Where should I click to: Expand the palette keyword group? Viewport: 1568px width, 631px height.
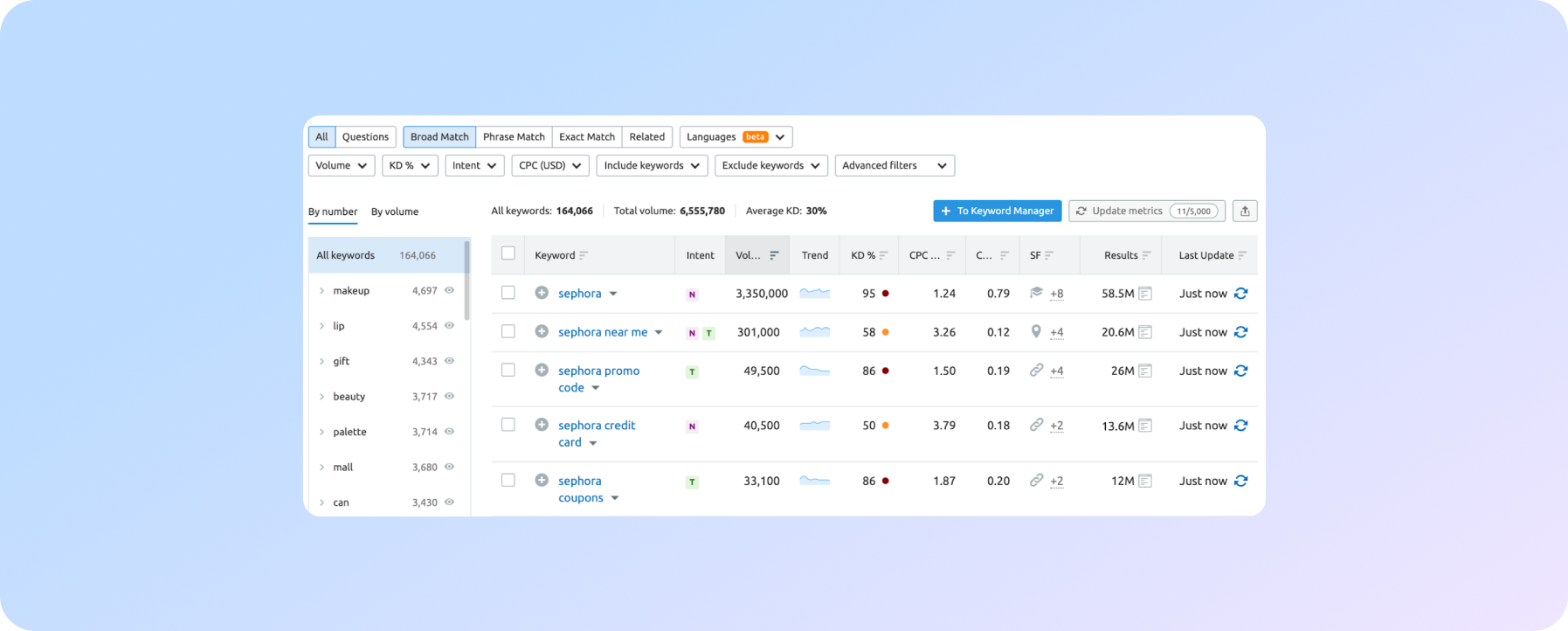point(321,432)
